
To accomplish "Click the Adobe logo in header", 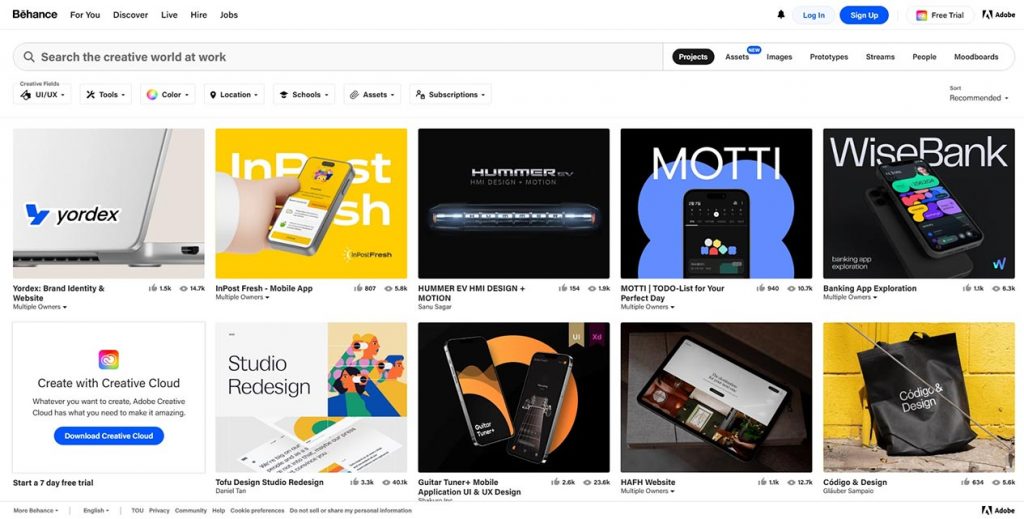I will (999, 15).
